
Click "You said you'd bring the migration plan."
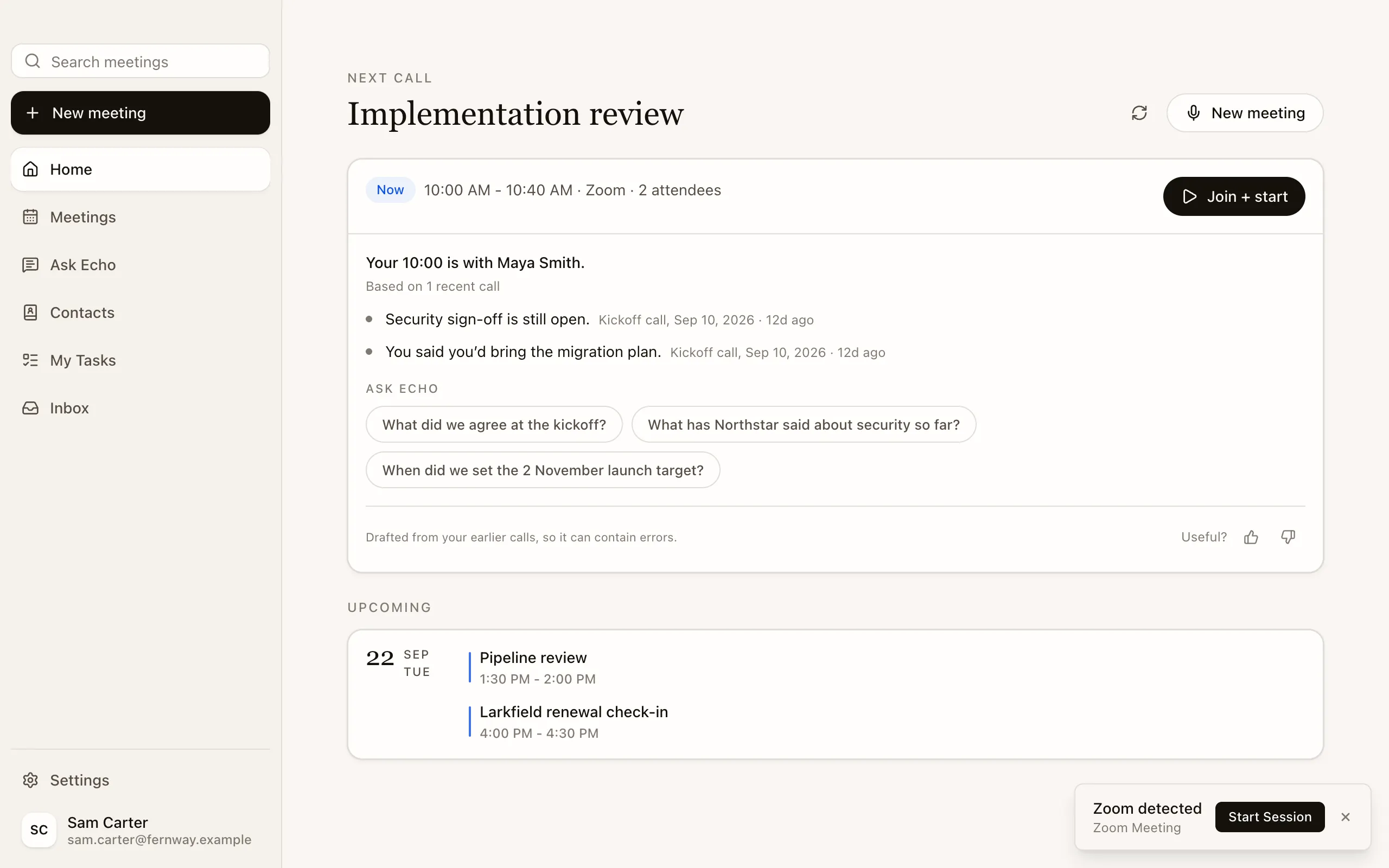(x=523, y=352)
